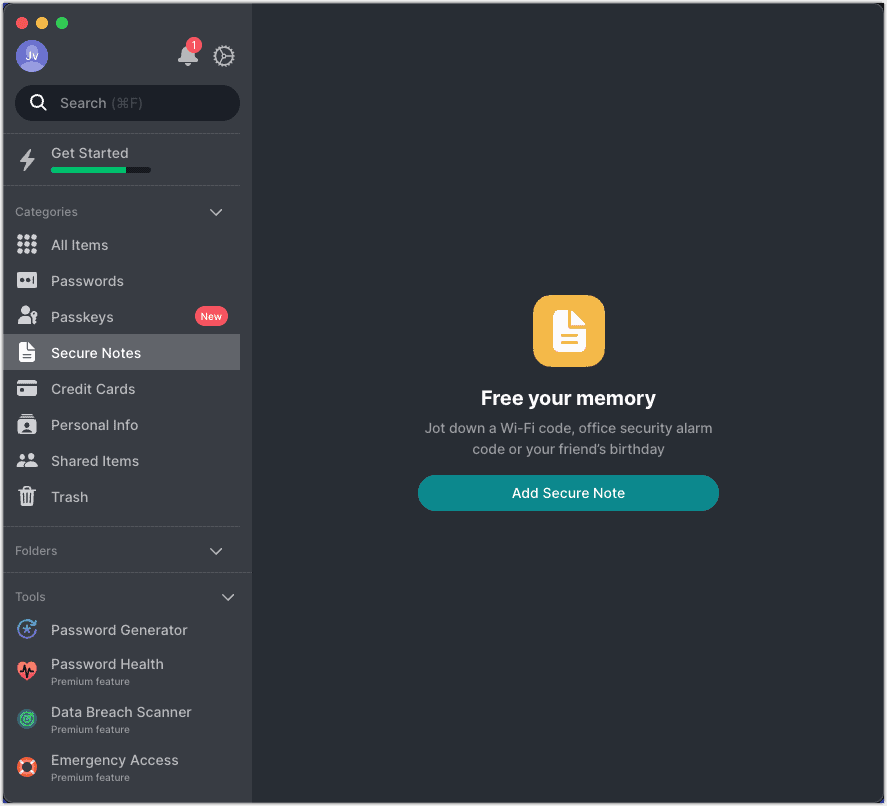The image size is (887, 806).
Task: Click the Free your memory heading
Action: click(x=568, y=398)
